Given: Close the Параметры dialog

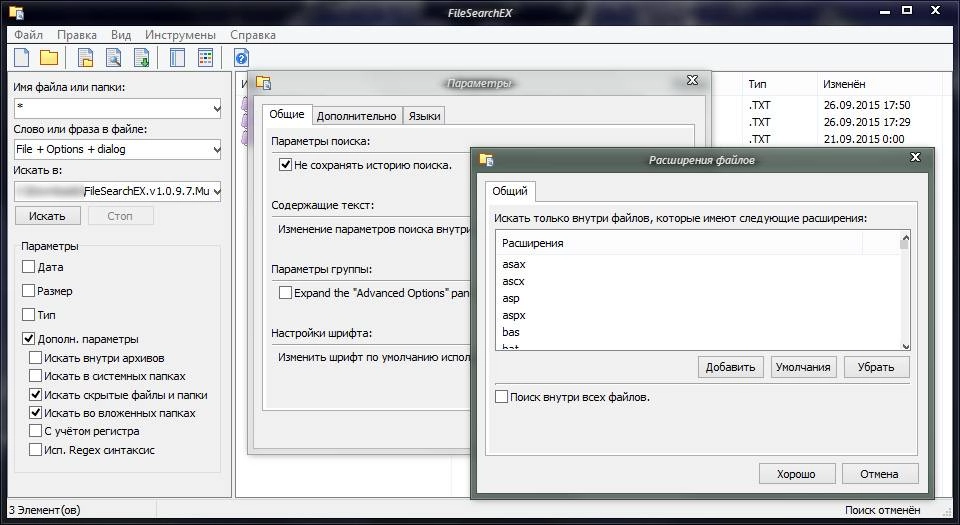Looking at the screenshot, I should pos(692,80).
